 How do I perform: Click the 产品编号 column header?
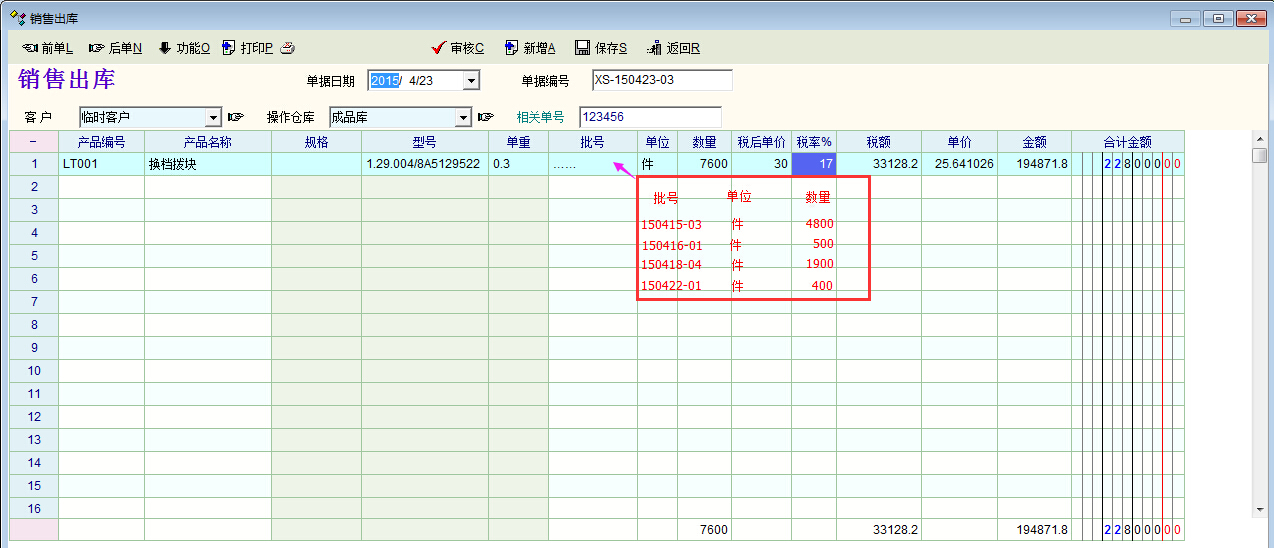[x=101, y=142]
